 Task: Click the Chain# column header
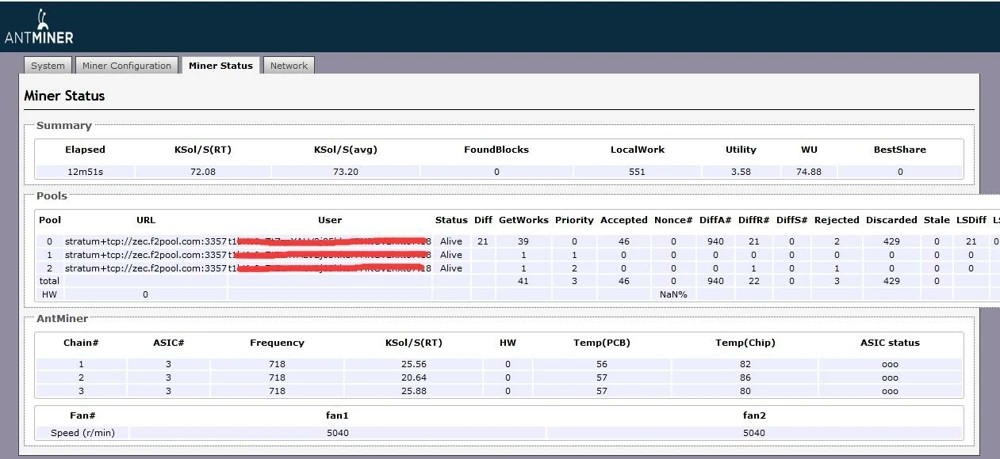click(x=81, y=343)
